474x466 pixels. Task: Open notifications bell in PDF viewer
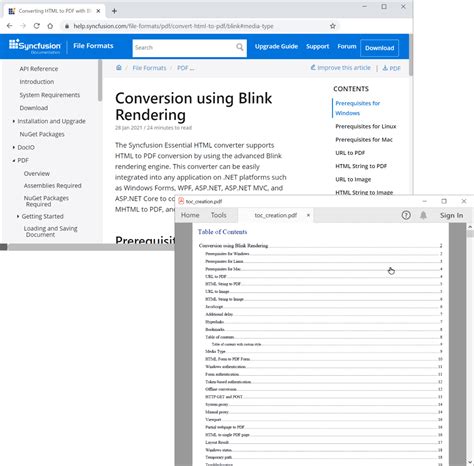tap(423, 215)
